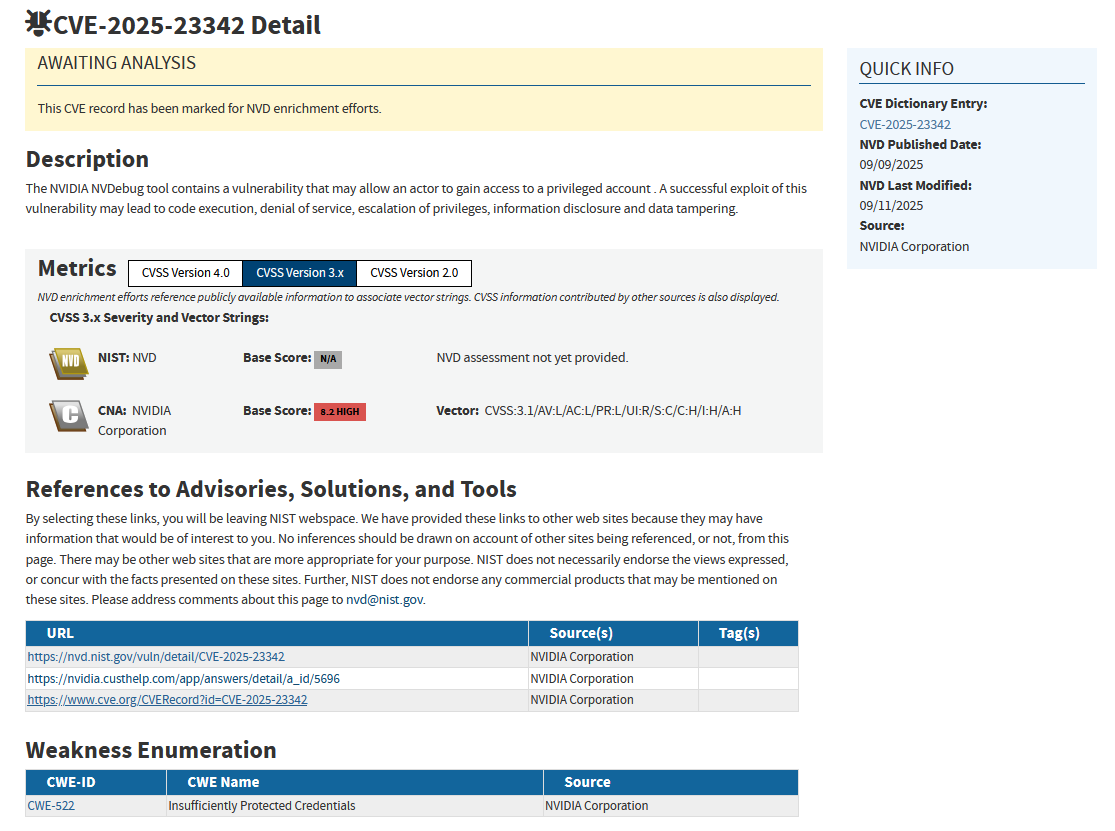
Task: Click the N/A base score badge
Action: (x=328, y=359)
